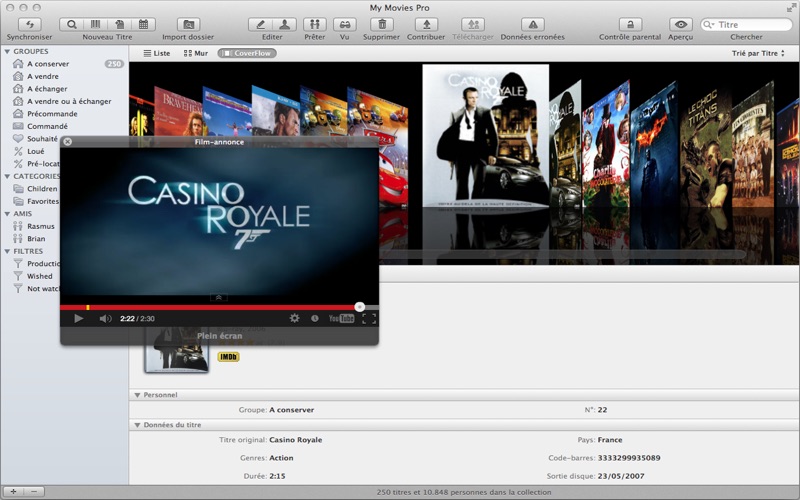The width and height of the screenshot is (800, 500).
Task: Click the pencil Editer icon
Action: point(260,24)
